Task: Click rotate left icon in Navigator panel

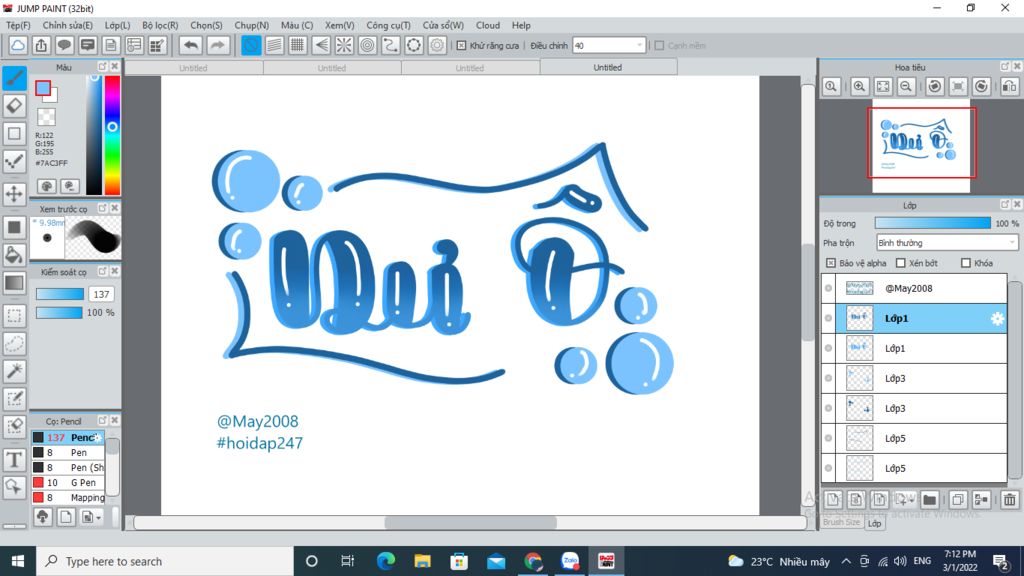Action: (x=935, y=86)
